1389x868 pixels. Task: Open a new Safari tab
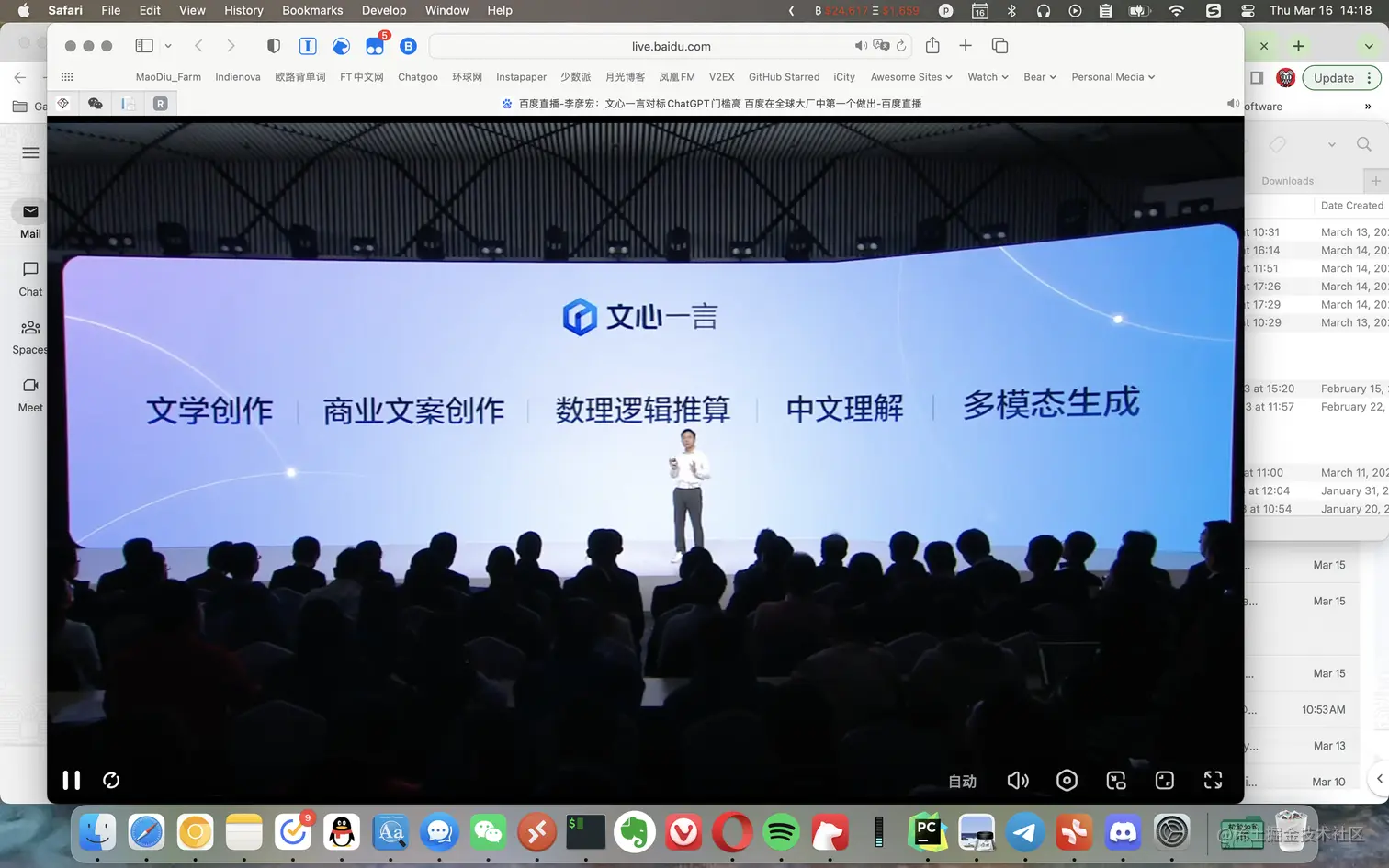tap(966, 46)
